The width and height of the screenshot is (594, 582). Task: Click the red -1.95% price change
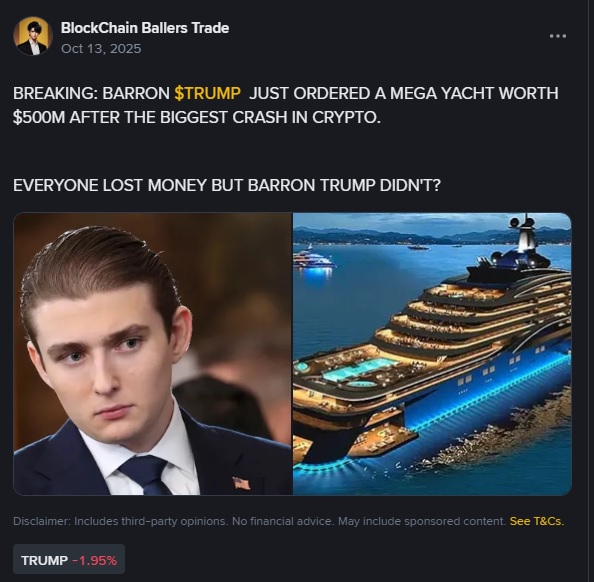[94, 560]
